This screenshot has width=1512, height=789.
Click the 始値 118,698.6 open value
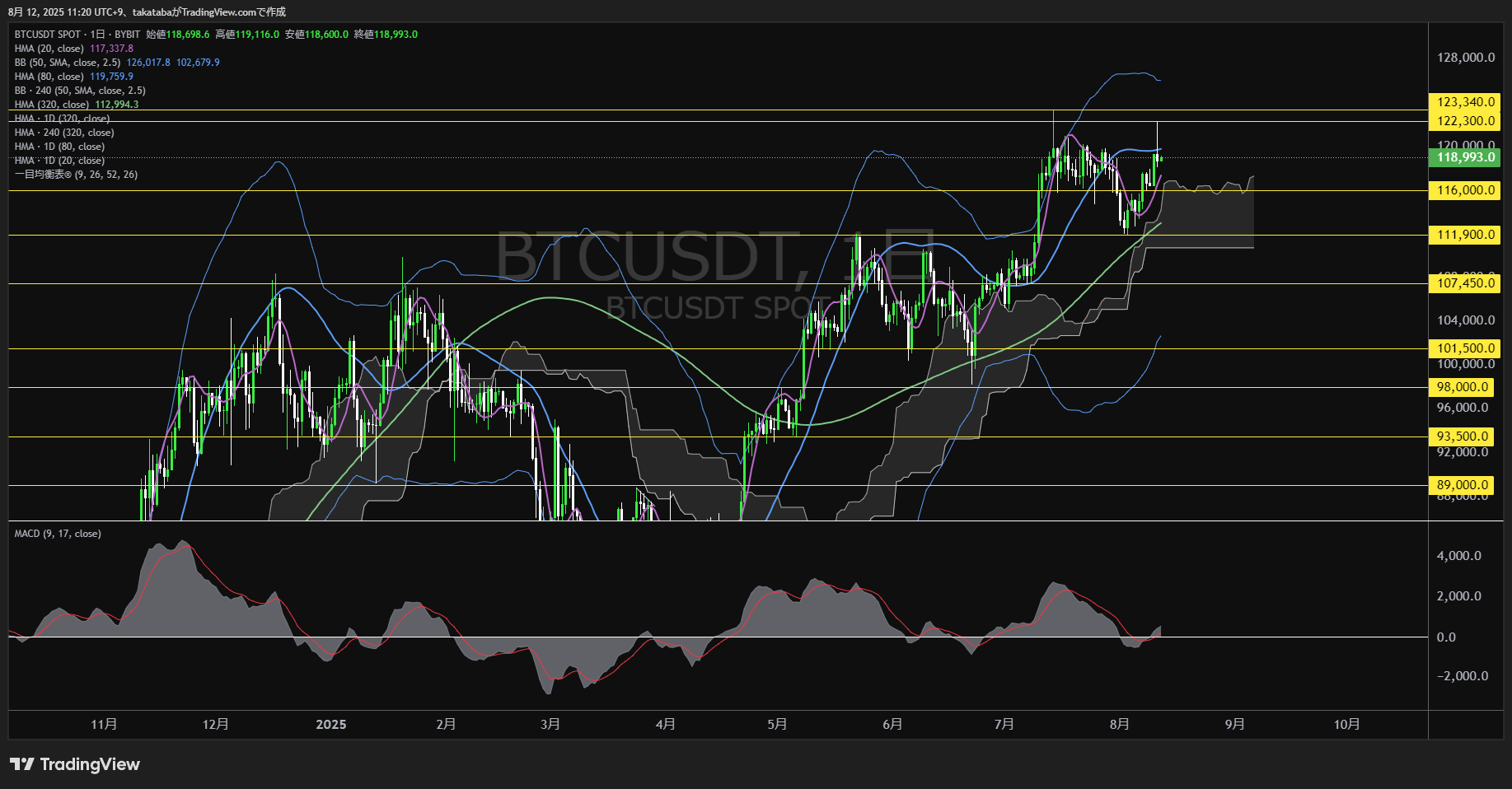tap(178, 35)
